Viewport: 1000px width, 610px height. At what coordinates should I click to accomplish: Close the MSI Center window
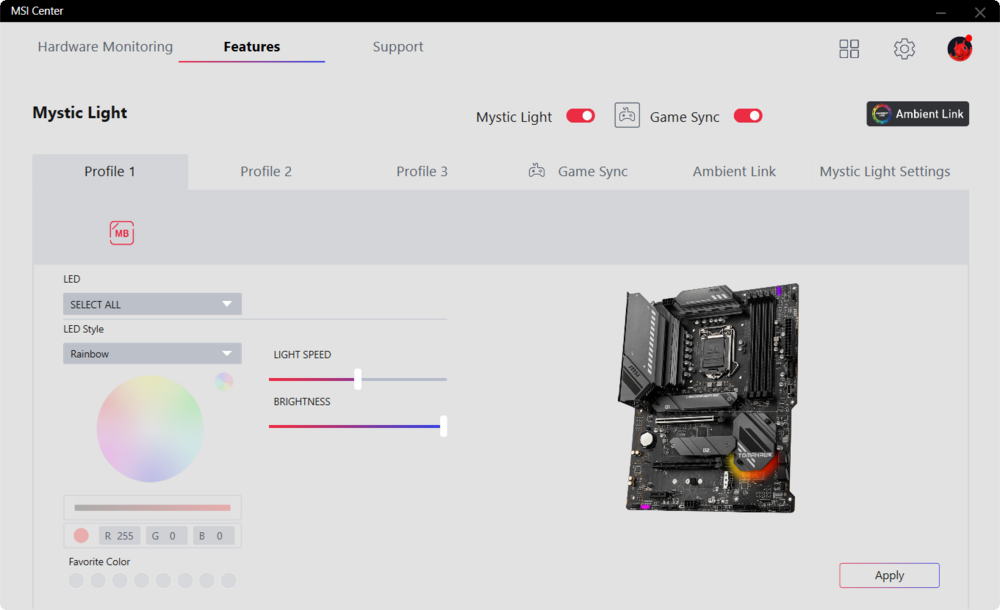pos(981,11)
